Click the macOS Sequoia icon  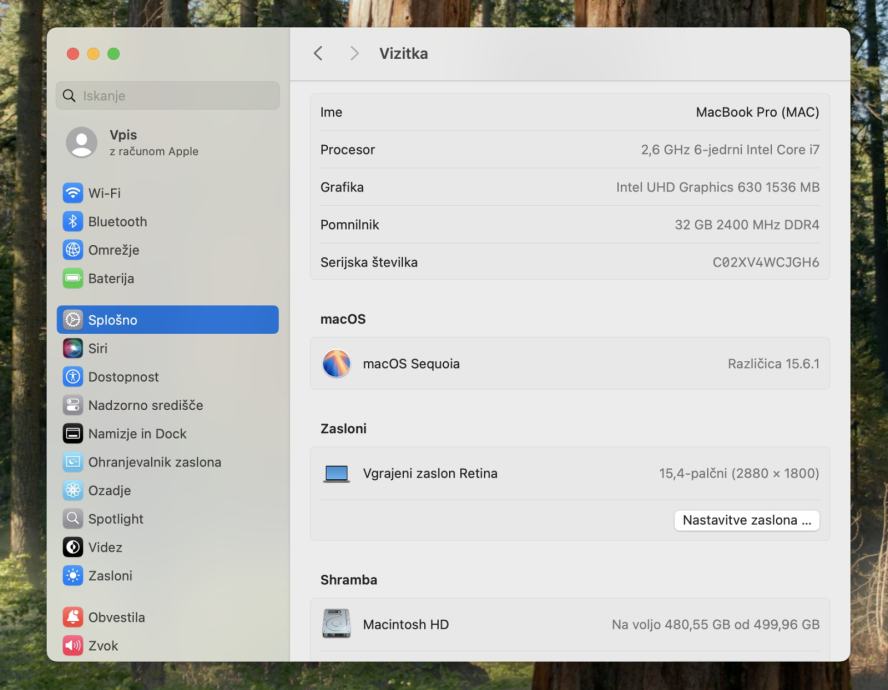(x=337, y=364)
